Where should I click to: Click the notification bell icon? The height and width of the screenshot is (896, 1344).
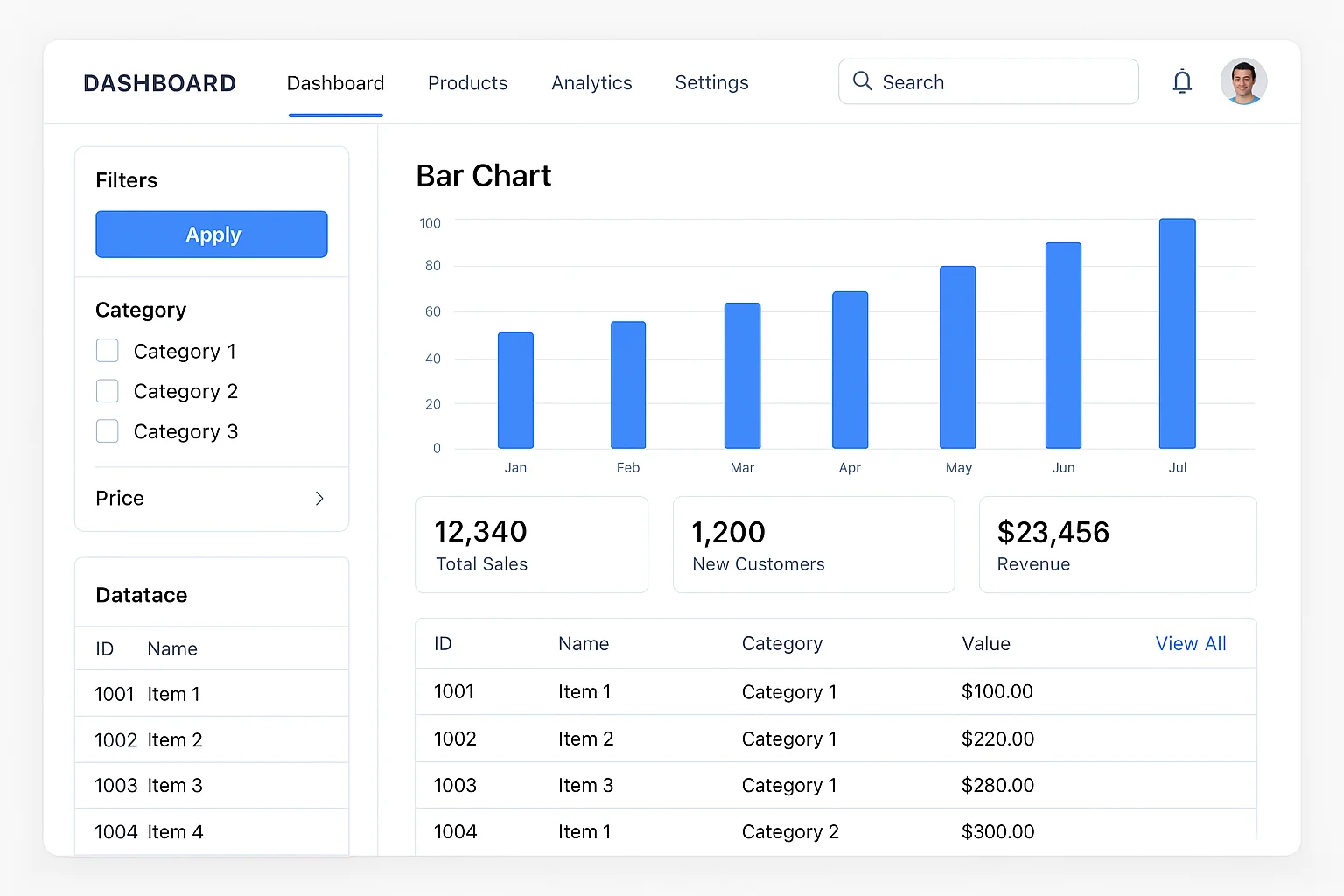click(1182, 81)
